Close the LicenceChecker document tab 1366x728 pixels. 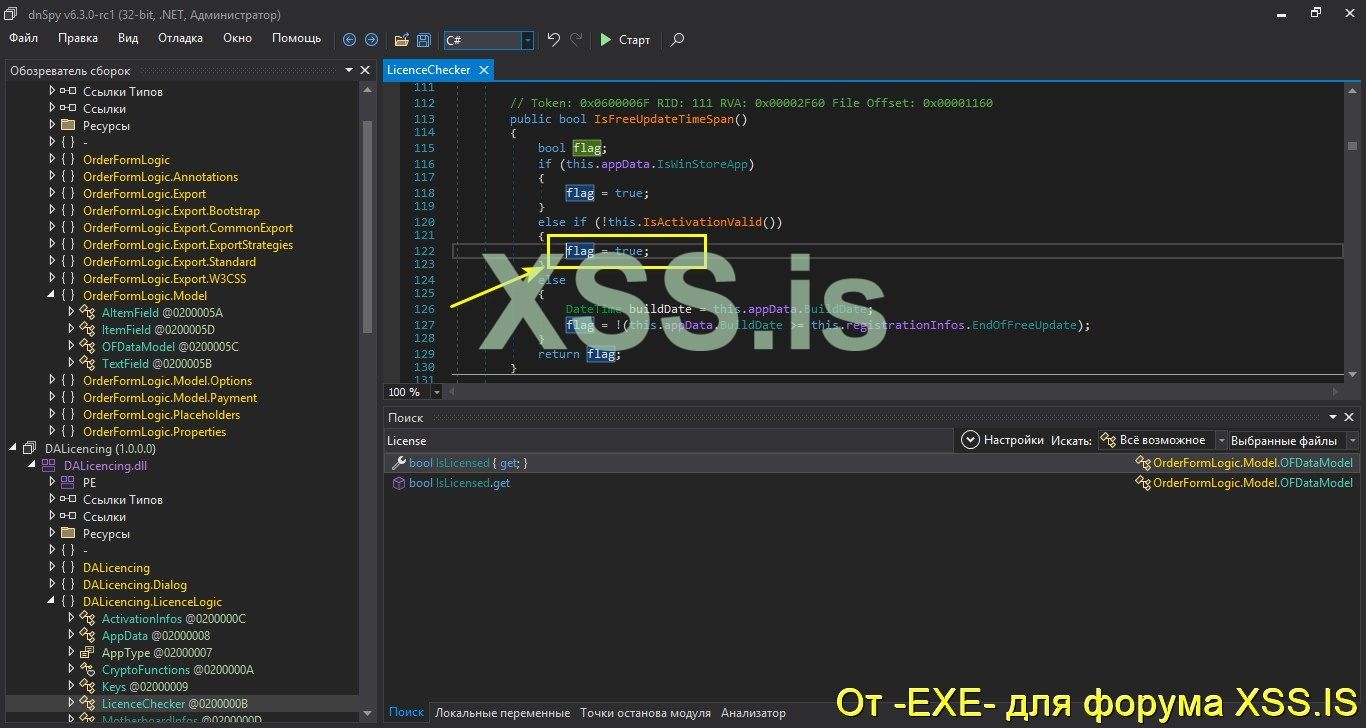(484, 70)
